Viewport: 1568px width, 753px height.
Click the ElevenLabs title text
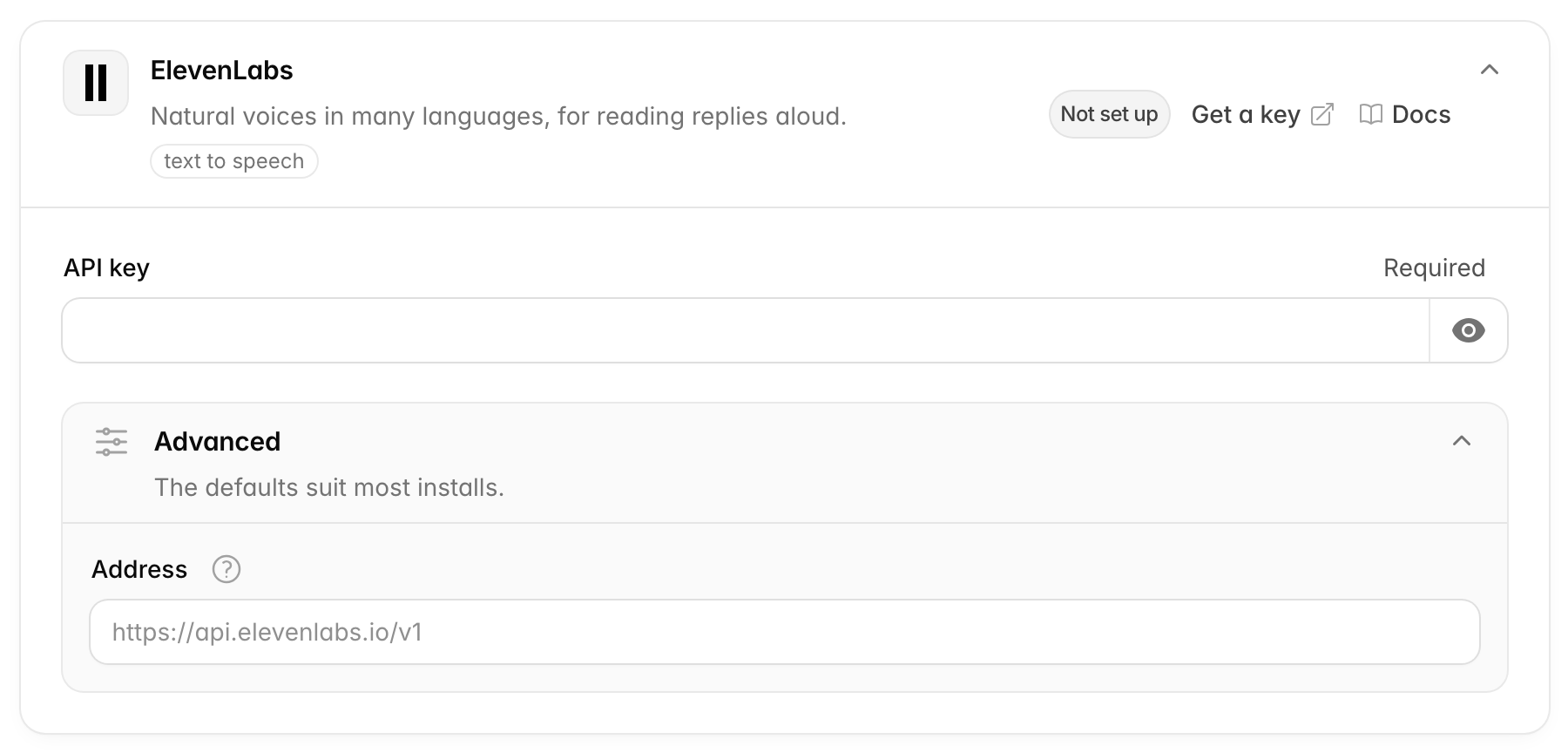[x=221, y=71]
